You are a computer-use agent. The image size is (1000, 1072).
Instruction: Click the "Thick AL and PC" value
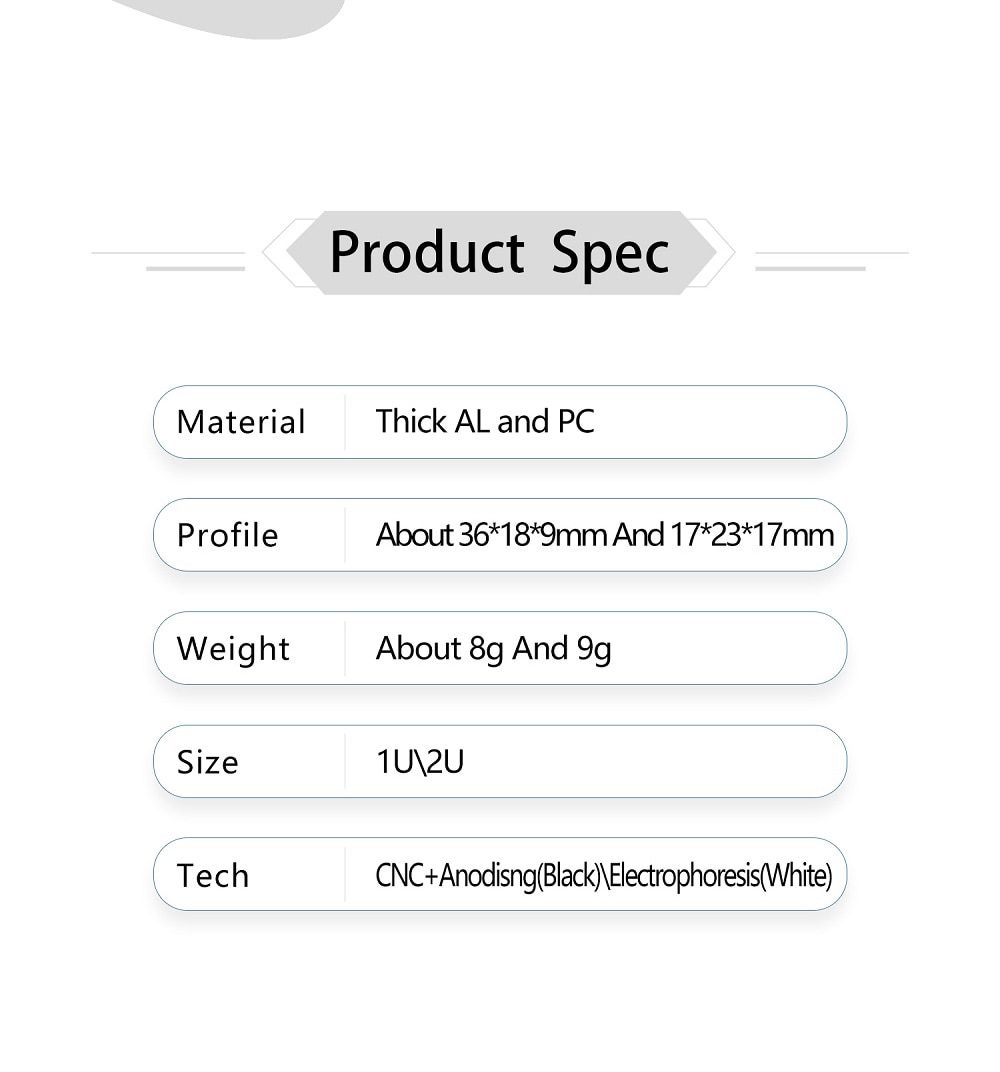[x=485, y=422]
